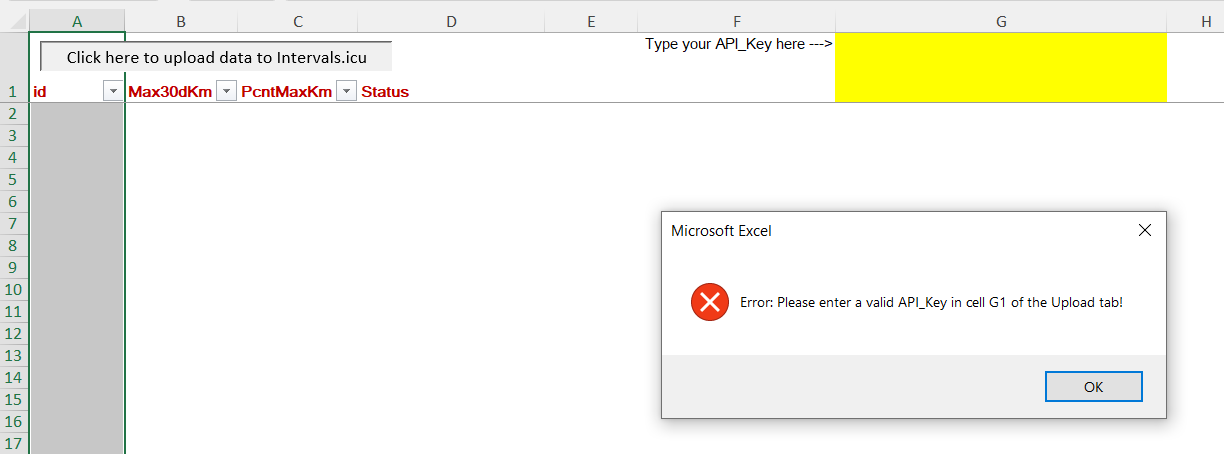The width and height of the screenshot is (1224, 454).
Task: Select column G header
Action: (1000, 21)
